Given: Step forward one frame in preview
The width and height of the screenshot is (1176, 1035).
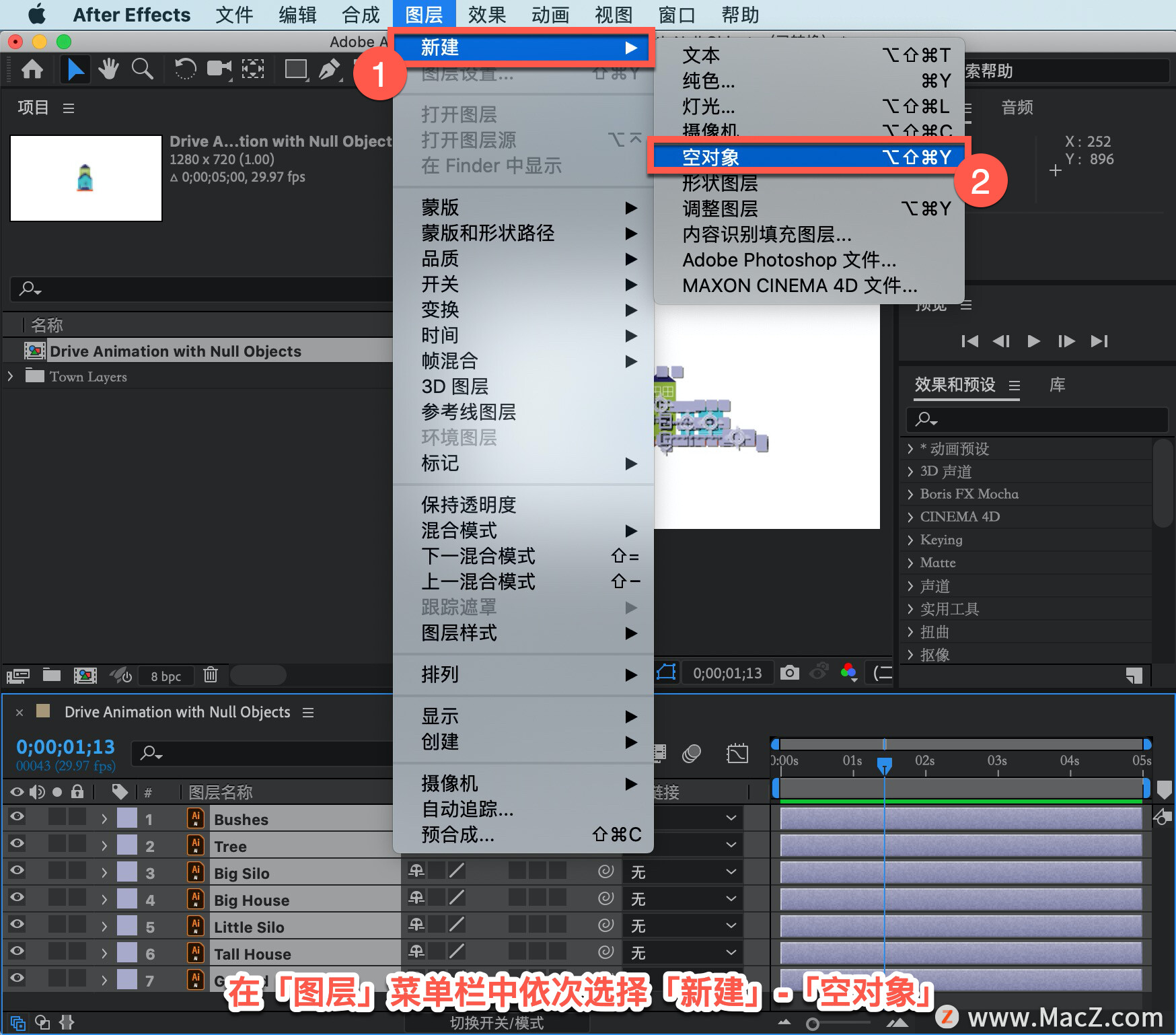Looking at the screenshot, I should point(1066,341).
